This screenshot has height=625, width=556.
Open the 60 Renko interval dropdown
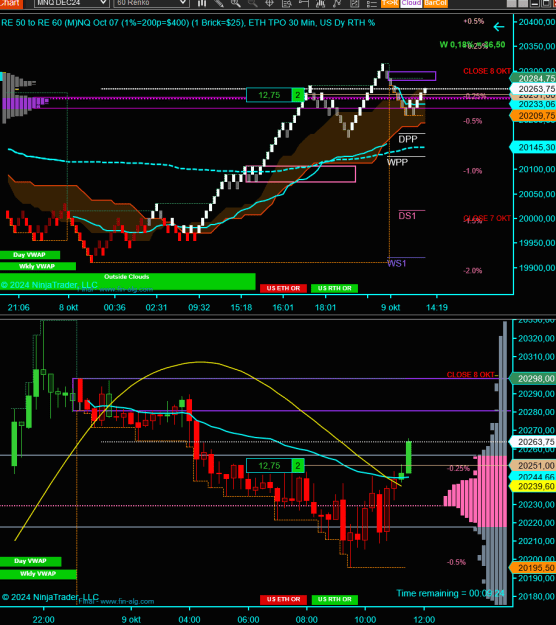151,3
